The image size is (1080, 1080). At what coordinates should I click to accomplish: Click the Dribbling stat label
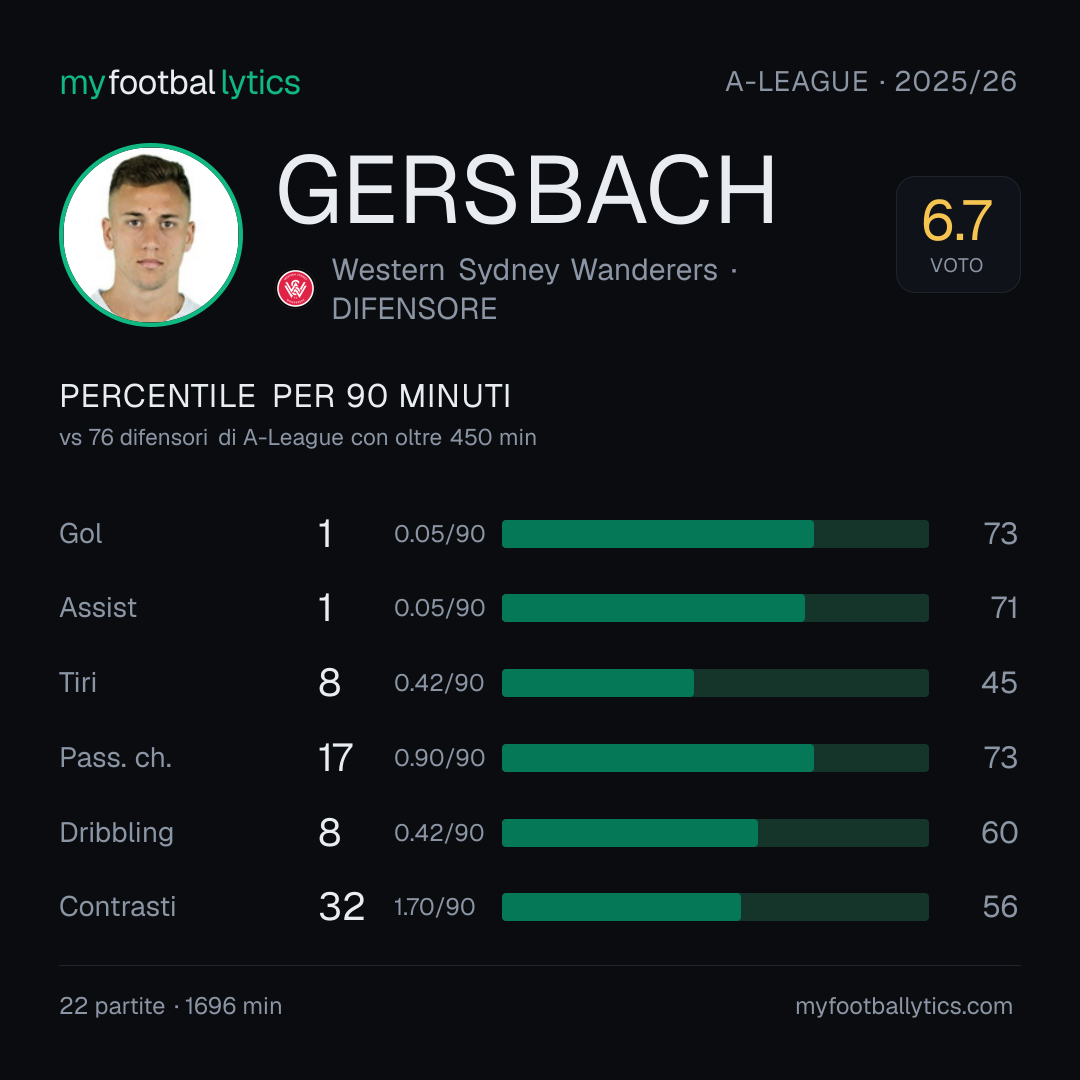coord(116,832)
